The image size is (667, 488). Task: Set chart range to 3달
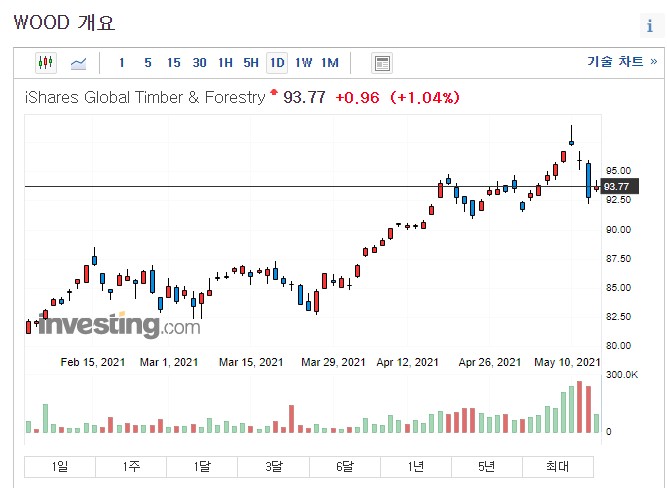pyautogui.click(x=274, y=467)
